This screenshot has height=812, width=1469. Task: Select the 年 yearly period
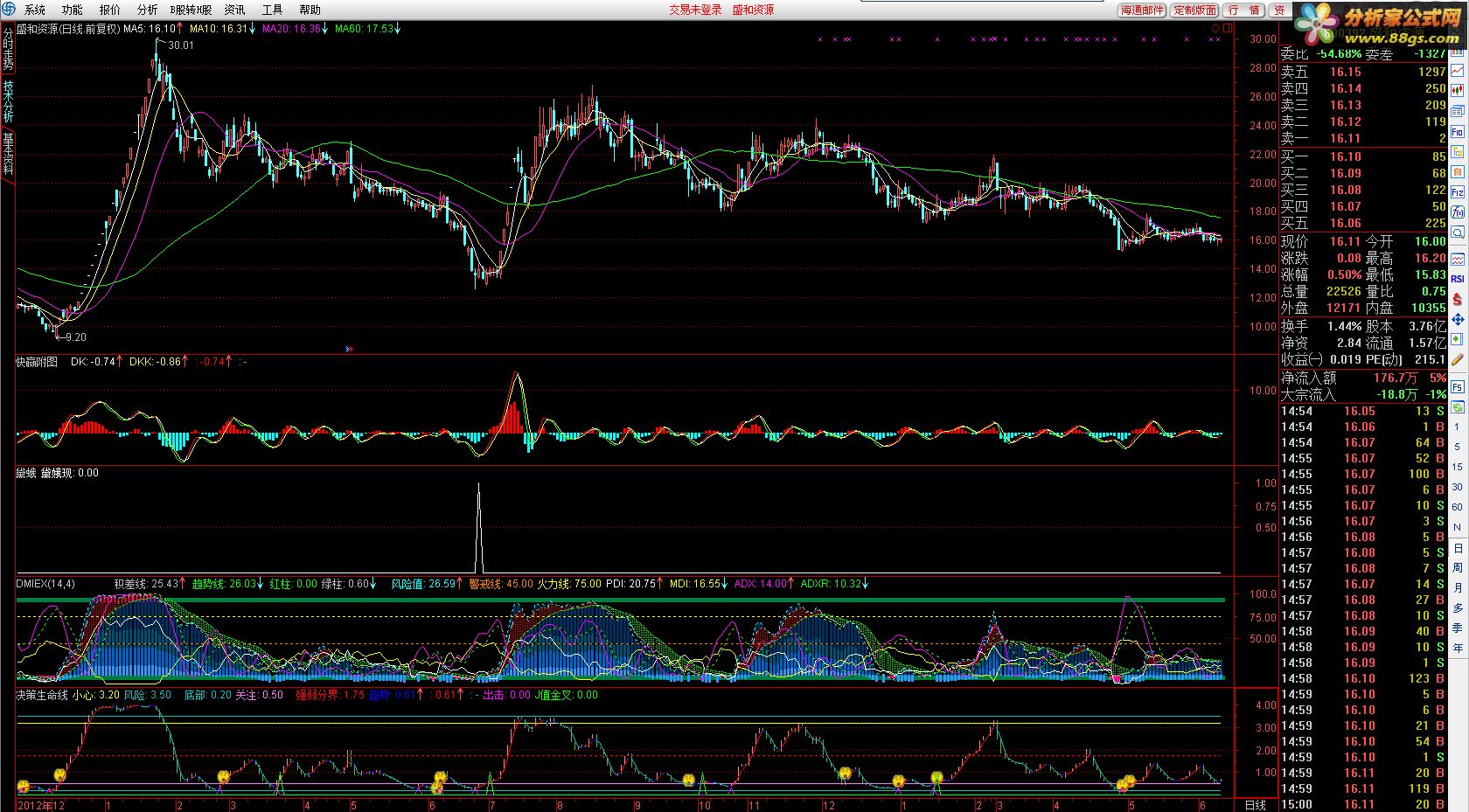point(1458,649)
